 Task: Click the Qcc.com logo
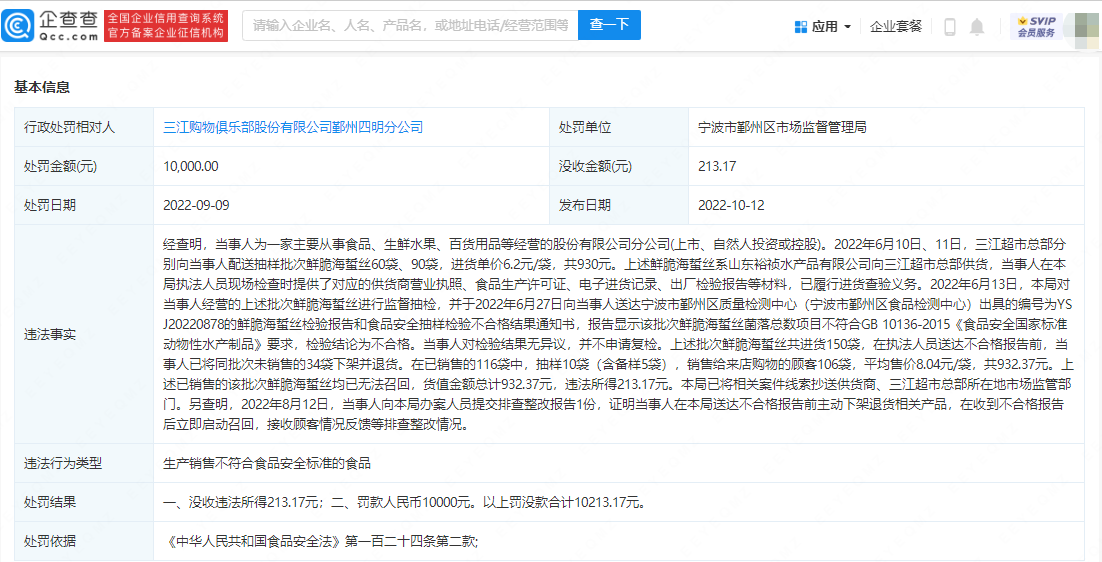point(50,27)
